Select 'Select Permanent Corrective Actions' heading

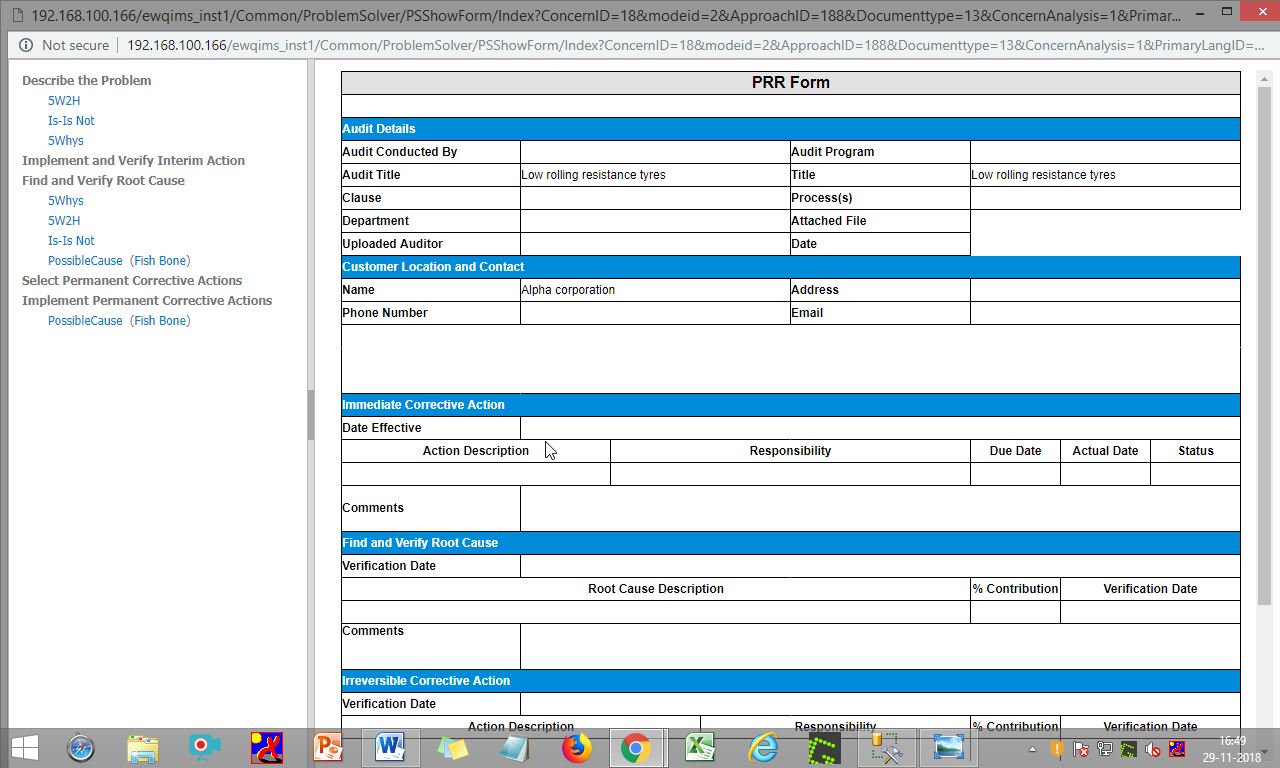(132, 280)
